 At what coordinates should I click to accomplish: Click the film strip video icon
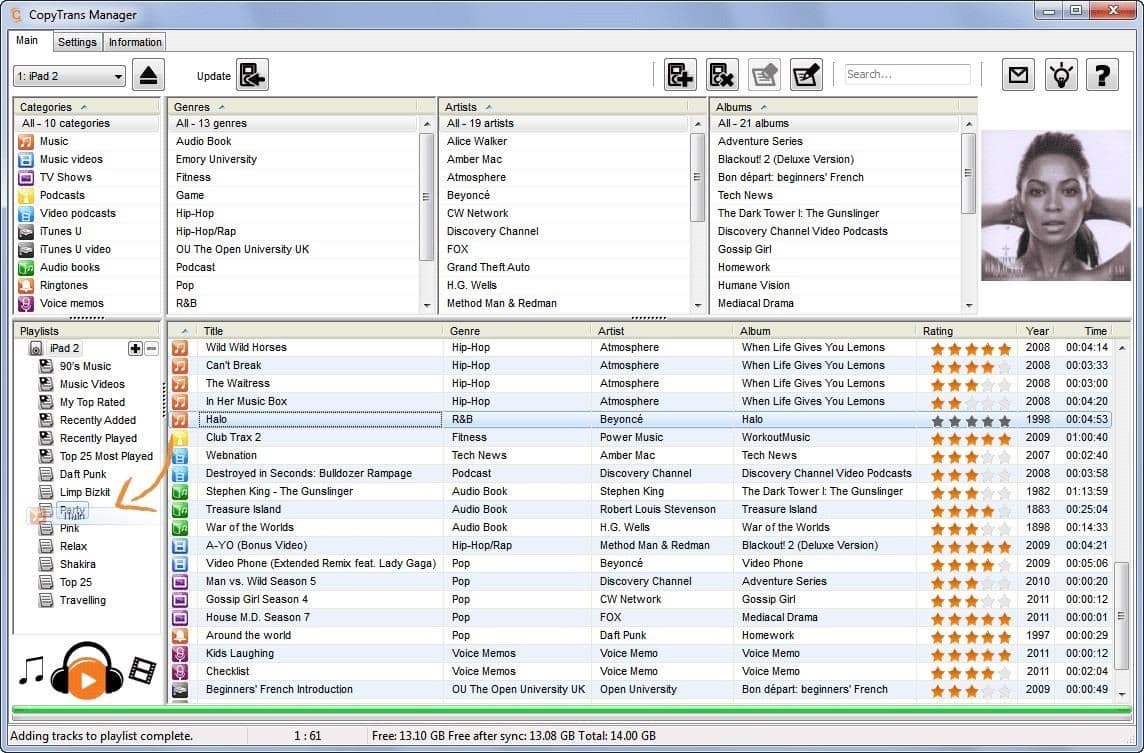(142, 671)
